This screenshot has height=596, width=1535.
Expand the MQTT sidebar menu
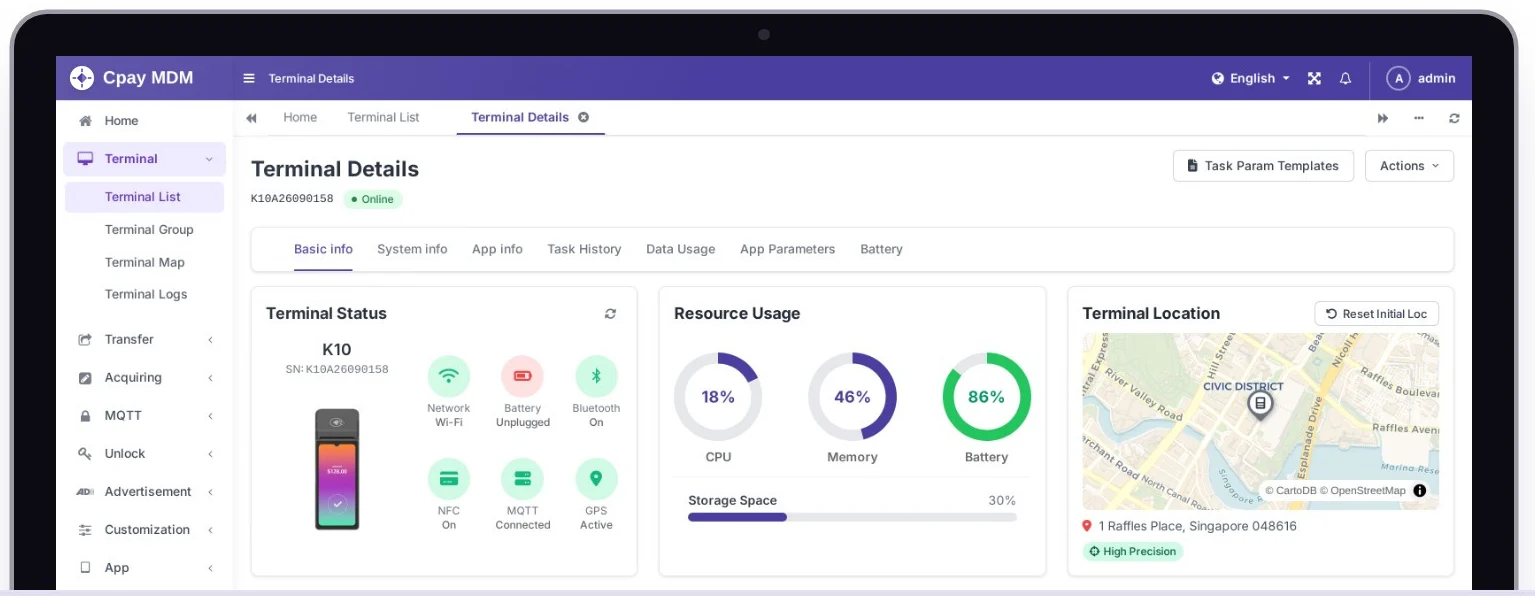[x=145, y=416]
